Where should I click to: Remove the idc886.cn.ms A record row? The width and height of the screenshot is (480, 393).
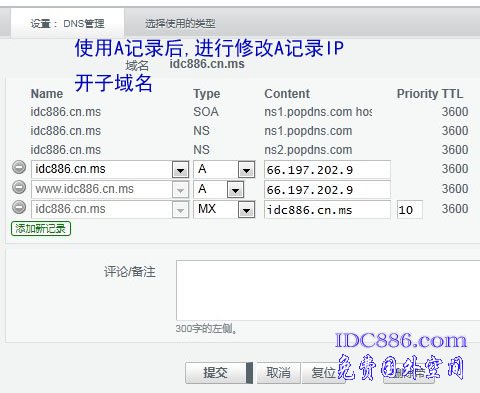pos(19,167)
